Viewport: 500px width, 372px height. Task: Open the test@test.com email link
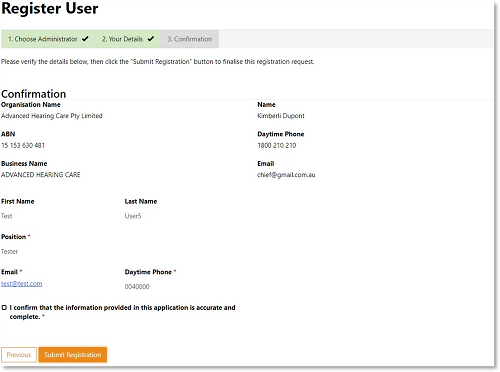[22, 284]
